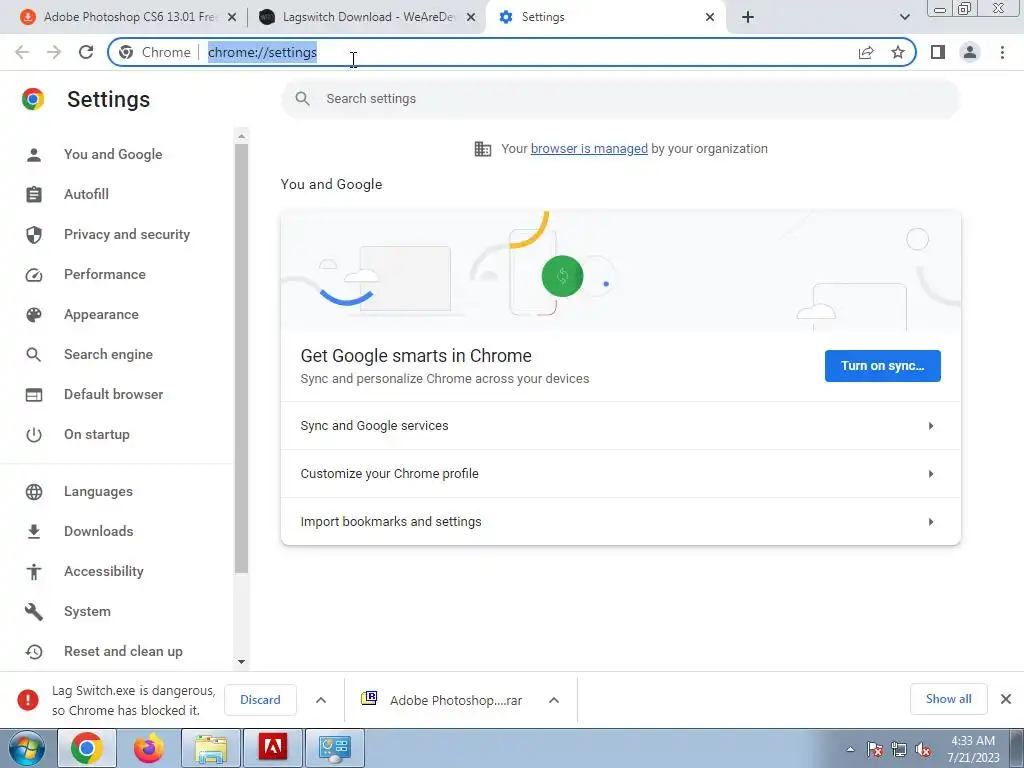Expand Import bookmarks and settings row
This screenshot has height=768, width=1024.
click(x=620, y=522)
